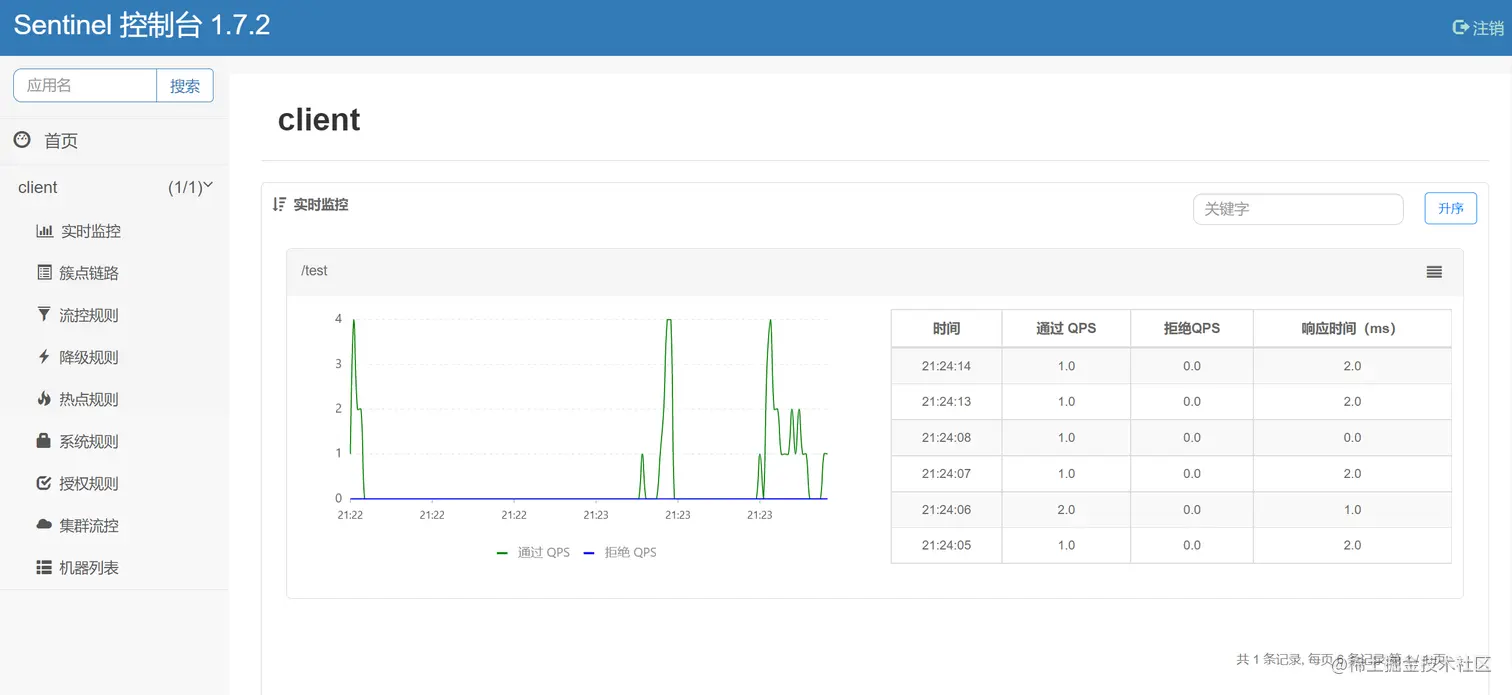Image resolution: width=1512 pixels, height=695 pixels.
Task: Click the grid list icon beside 机器列表
Action: pyautogui.click(x=44, y=567)
